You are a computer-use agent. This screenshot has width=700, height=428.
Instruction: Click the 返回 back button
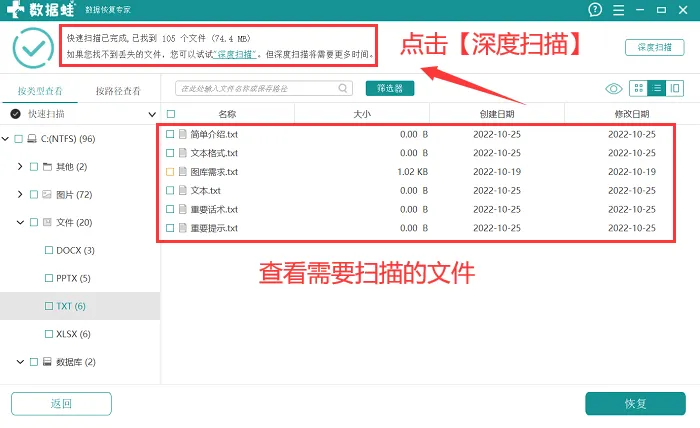(61, 403)
